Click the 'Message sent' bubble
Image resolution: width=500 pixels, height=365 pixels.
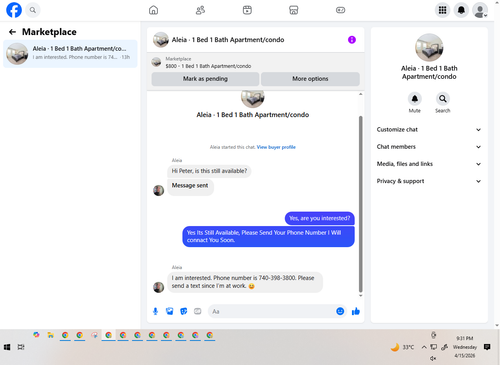click(x=190, y=187)
